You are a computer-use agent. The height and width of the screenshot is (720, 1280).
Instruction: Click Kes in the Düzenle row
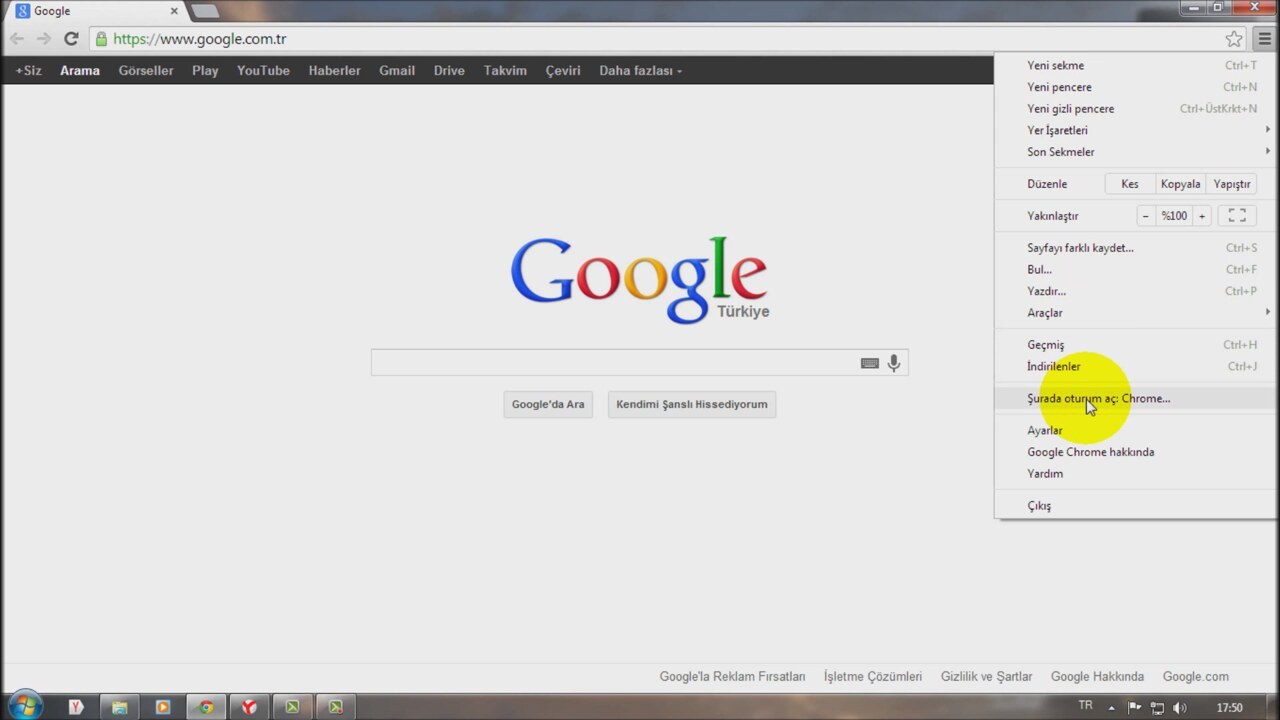pyautogui.click(x=1130, y=184)
